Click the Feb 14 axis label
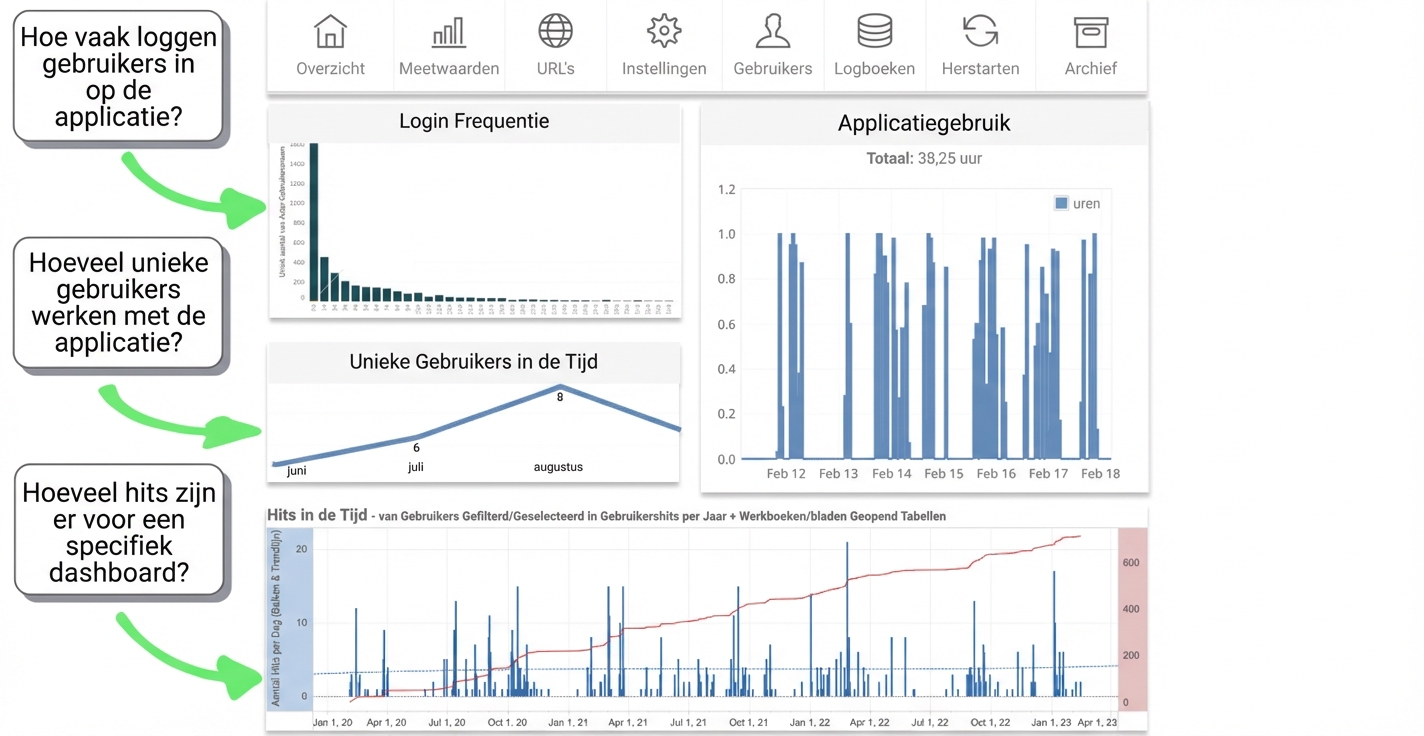 (x=891, y=474)
